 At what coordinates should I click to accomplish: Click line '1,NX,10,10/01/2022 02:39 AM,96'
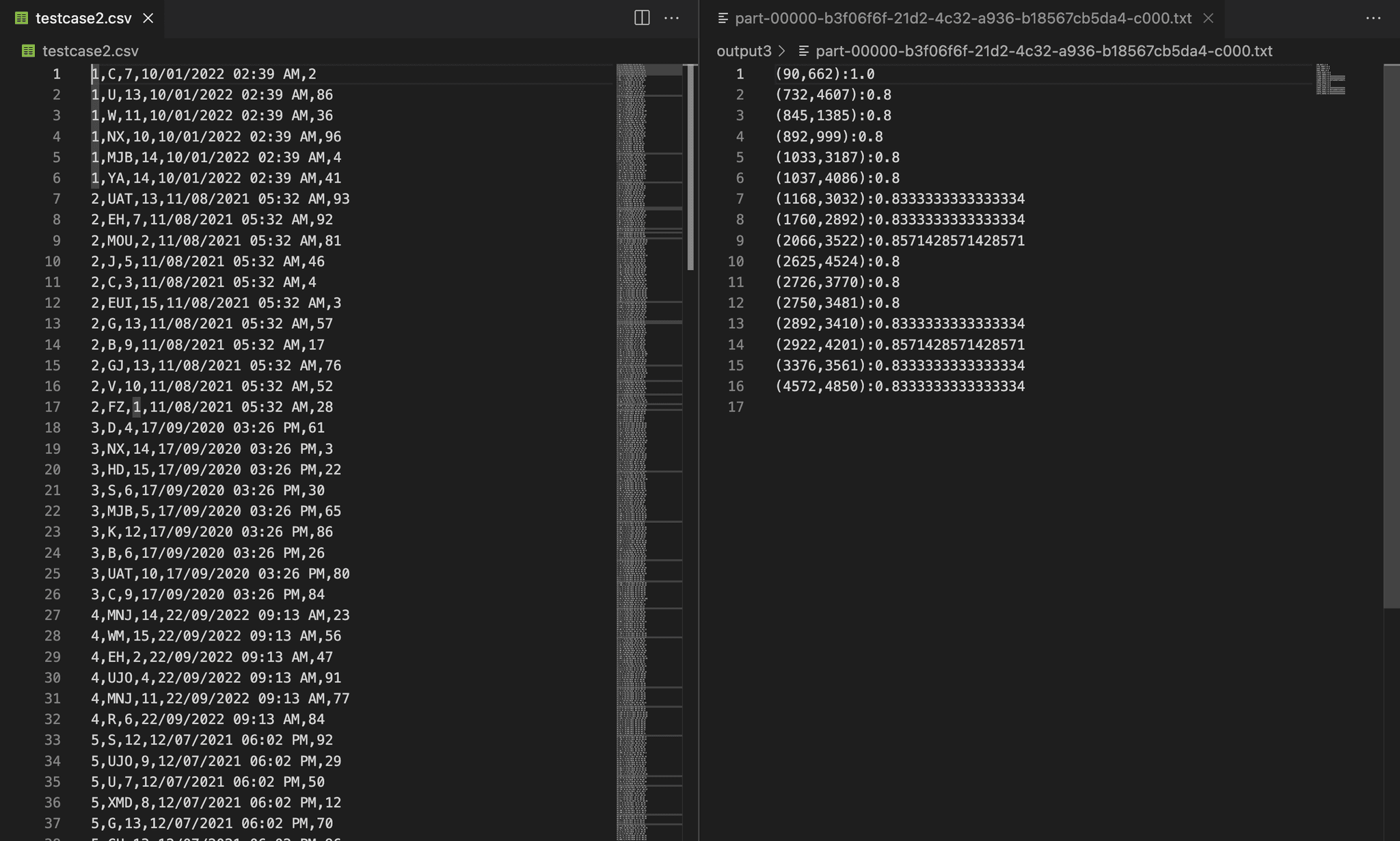216,137
